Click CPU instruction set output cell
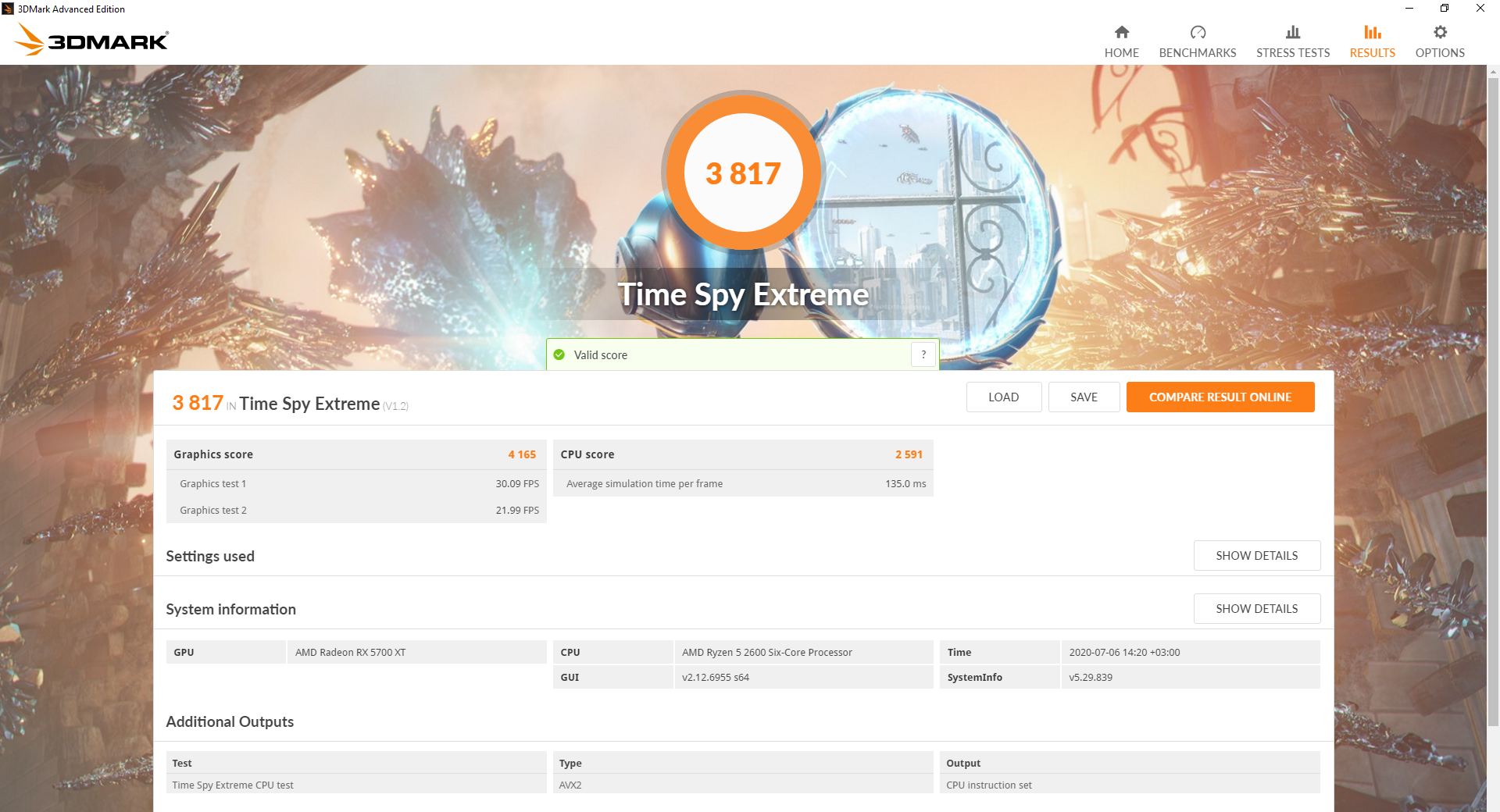Screen dimensions: 1500x812 tap(1130, 785)
